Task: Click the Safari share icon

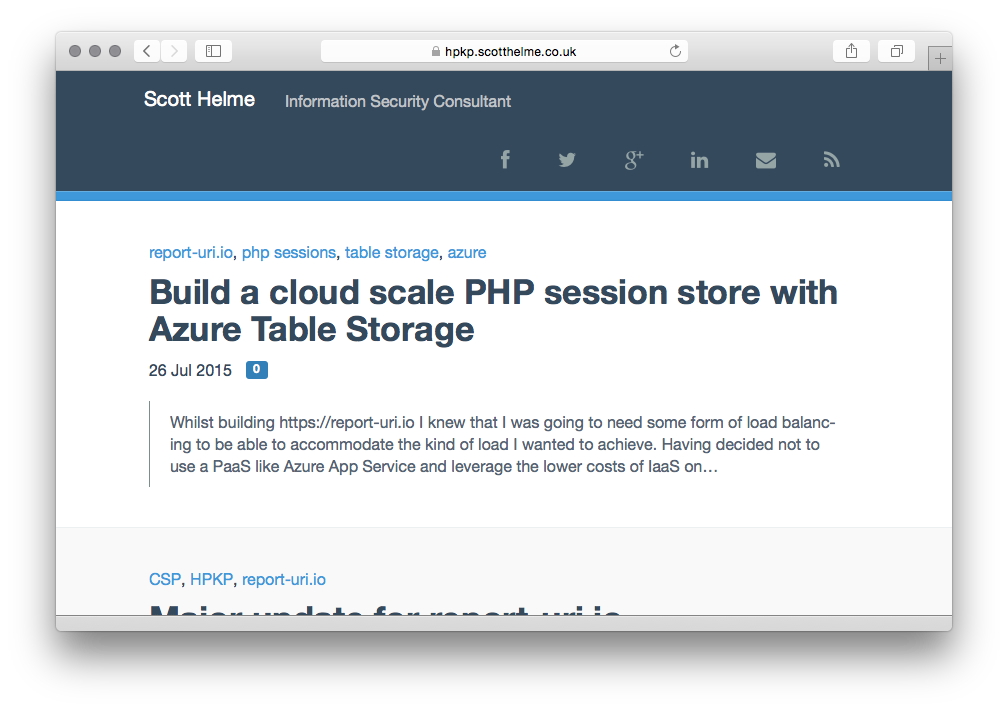Action: click(x=851, y=51)
